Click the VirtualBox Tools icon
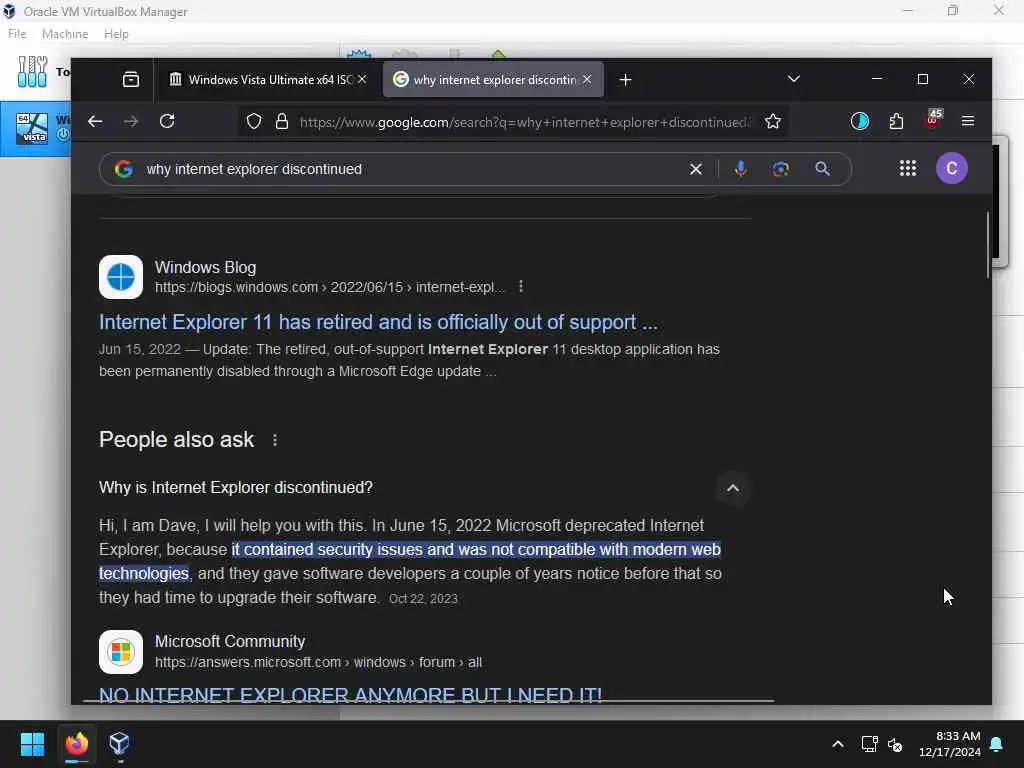 32,71
